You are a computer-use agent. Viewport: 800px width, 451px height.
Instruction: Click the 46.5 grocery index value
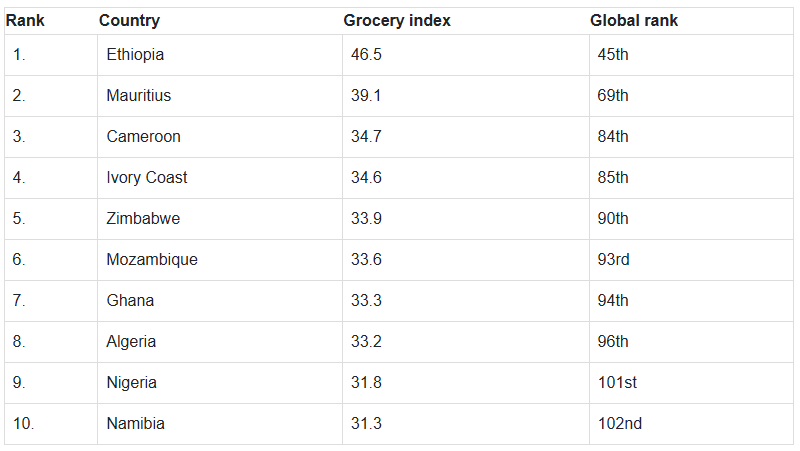coord(366,55)
